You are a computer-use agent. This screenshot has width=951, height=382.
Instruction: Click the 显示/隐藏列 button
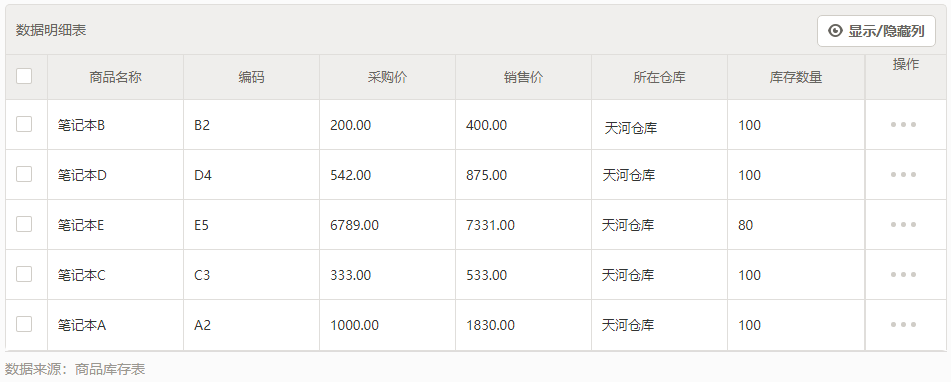876,31
